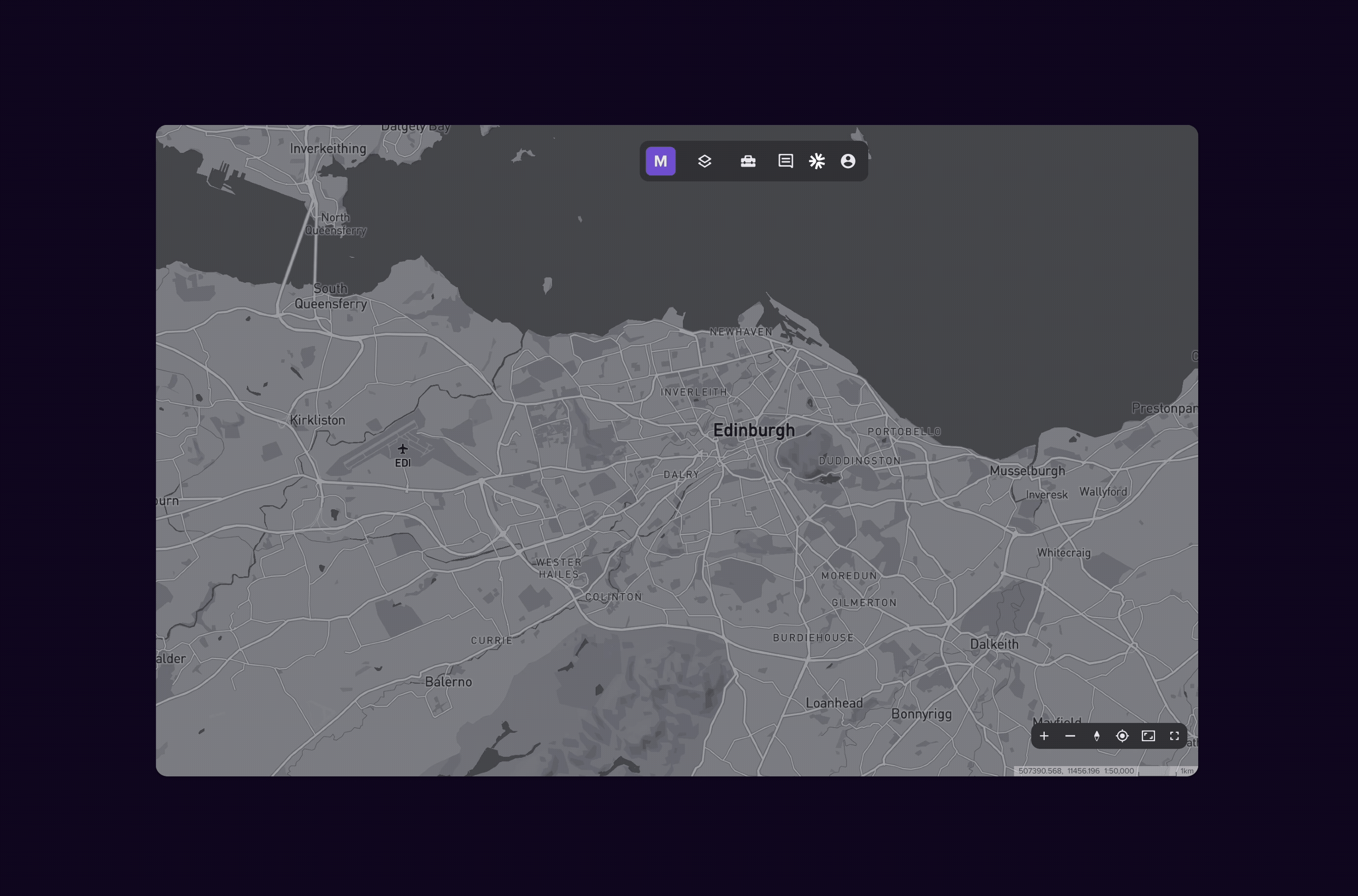Image resolution: width=1358 pixels, height=896 pixels.
Task: Open the notes list icon
Action: click(x=785, y=161)
